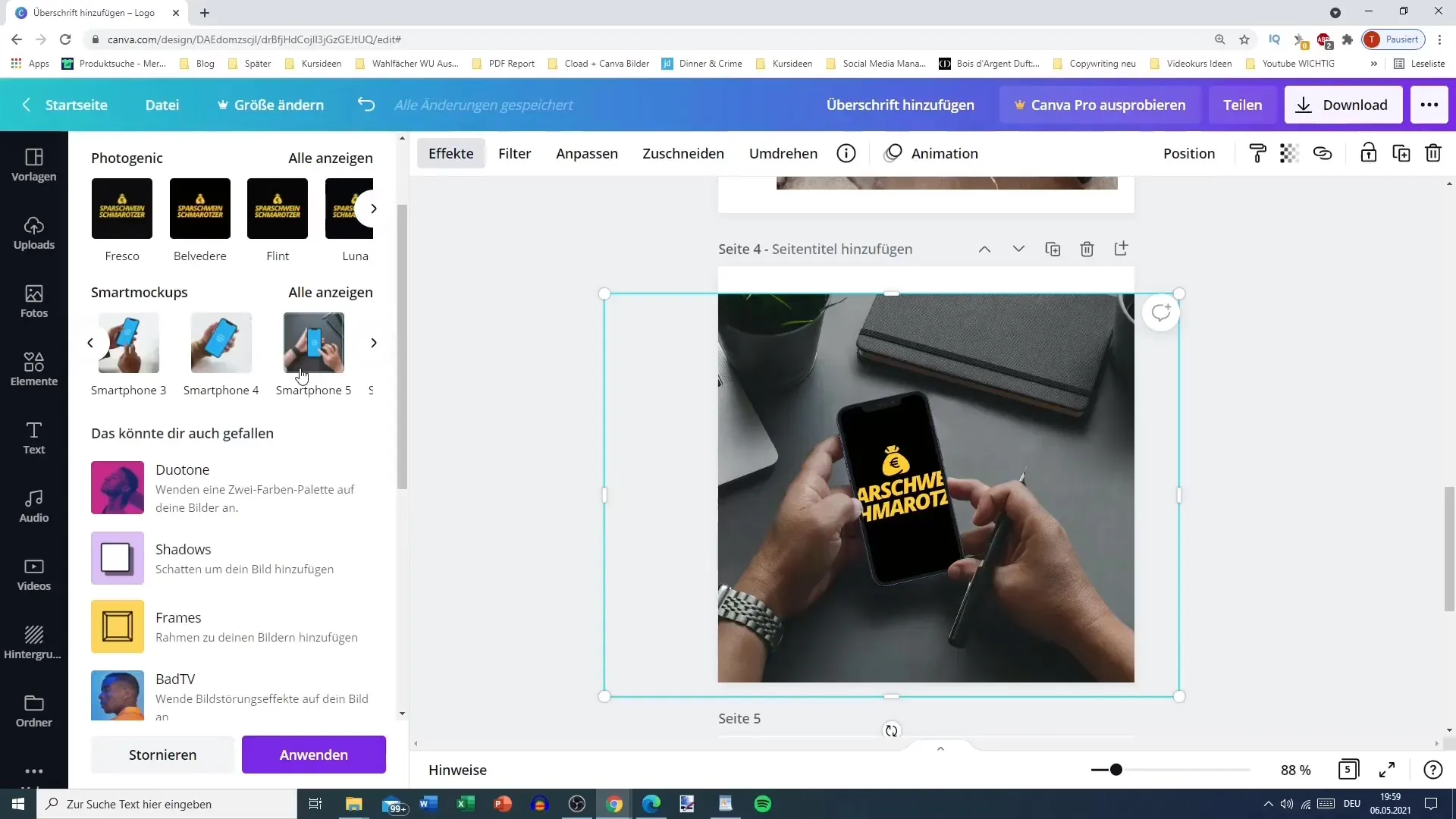
Task: Switch to the Filter tab
Action: [514, 153]
